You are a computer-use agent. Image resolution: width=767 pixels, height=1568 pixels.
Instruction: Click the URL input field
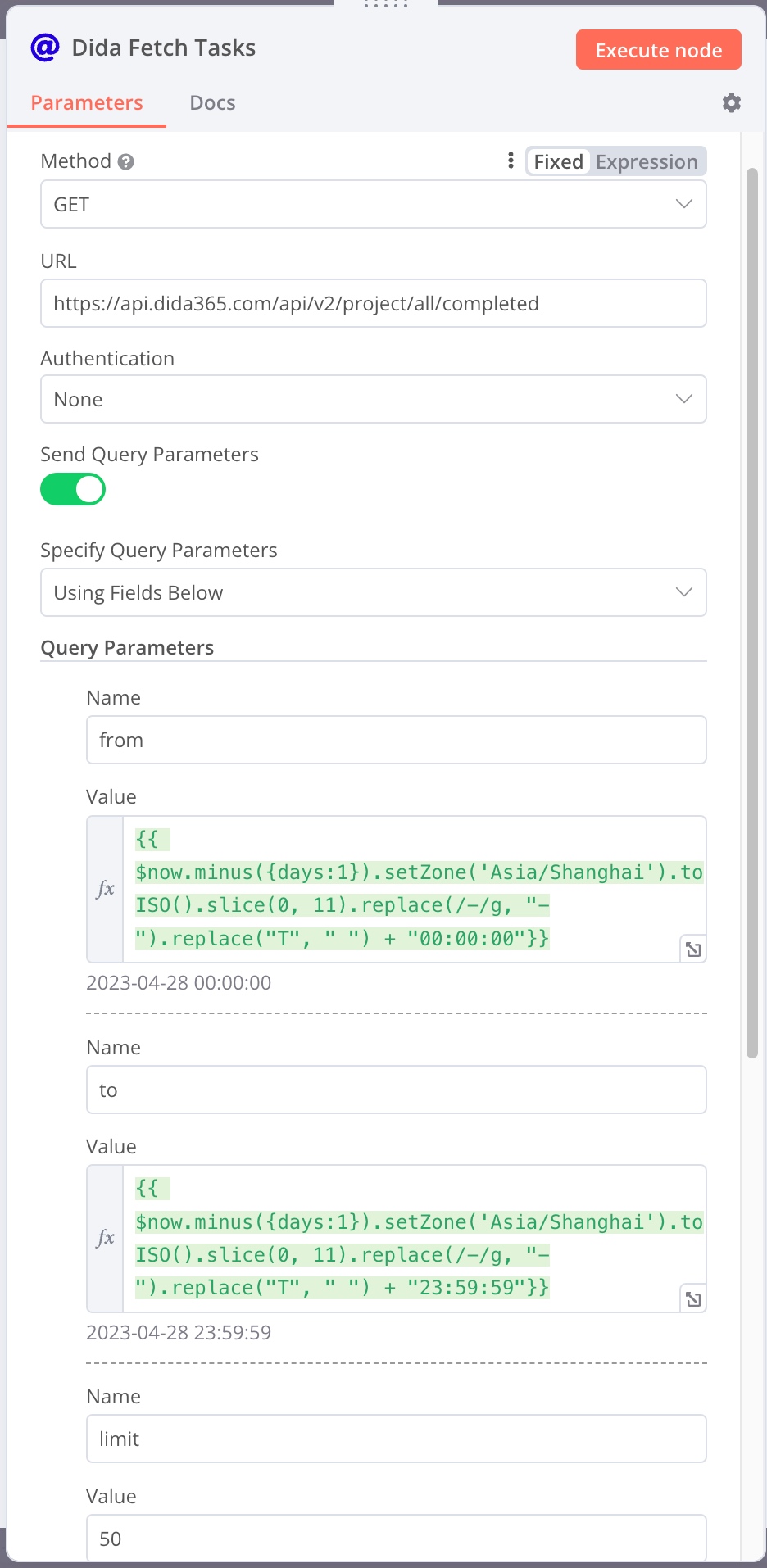click(x=373, y=304)
